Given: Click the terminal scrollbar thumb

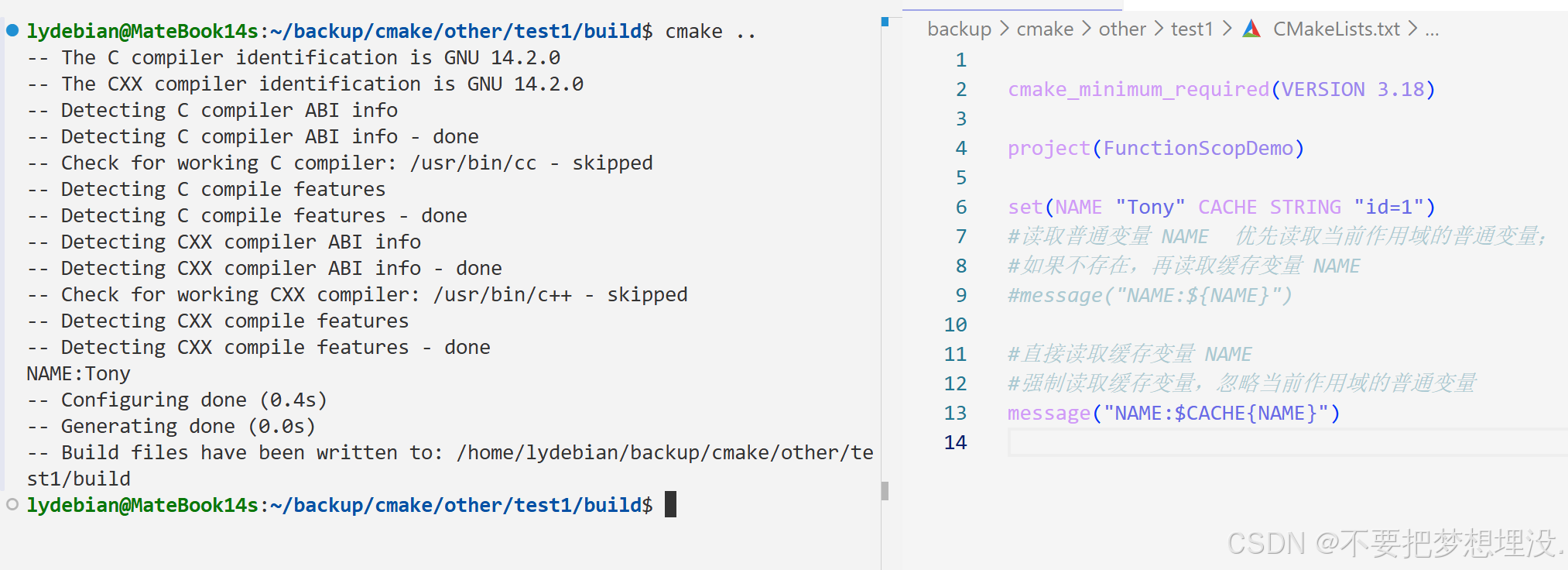Looking at the screenshot, I should click(885, 491).
